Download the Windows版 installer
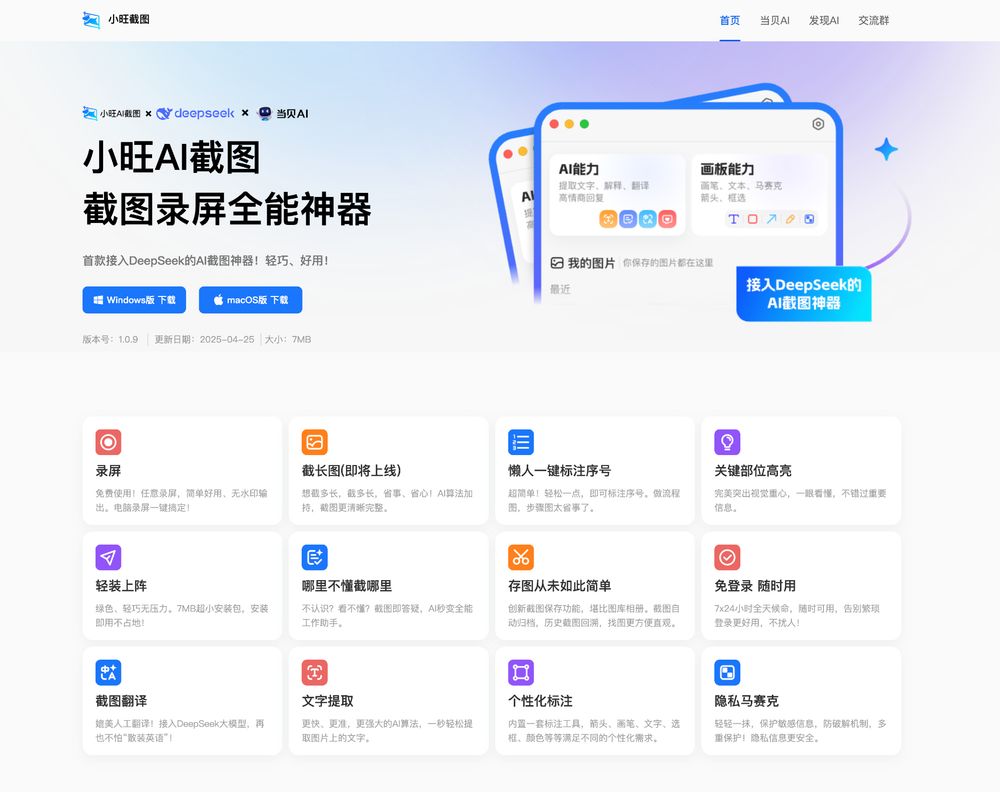1000x792 pixels. click(x=134, y=300)
